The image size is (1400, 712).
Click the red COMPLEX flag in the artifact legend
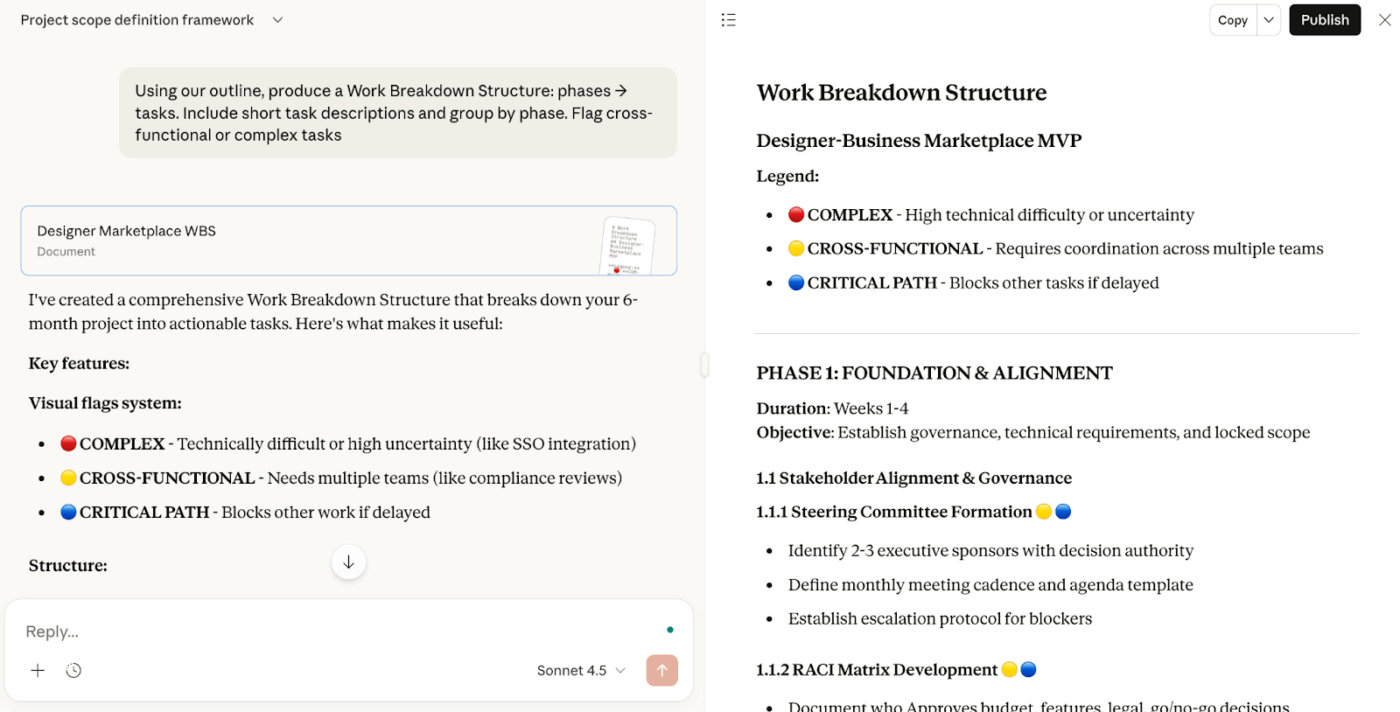[x=795, y=213]
